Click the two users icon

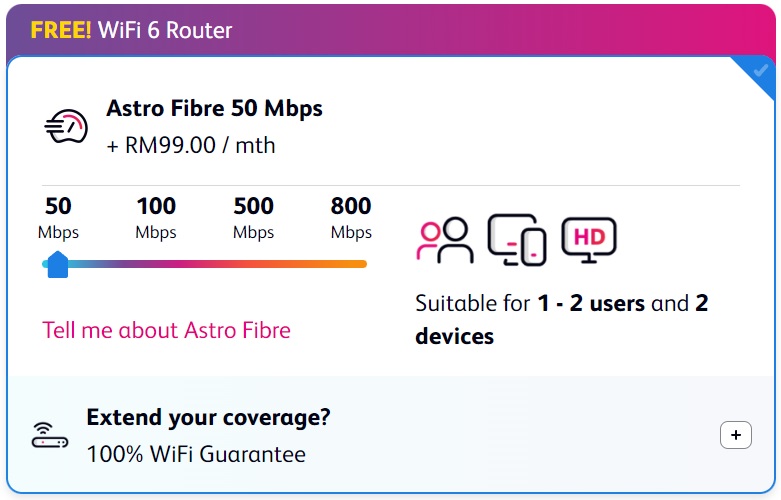pyautogui.click(x=445, y=240)
